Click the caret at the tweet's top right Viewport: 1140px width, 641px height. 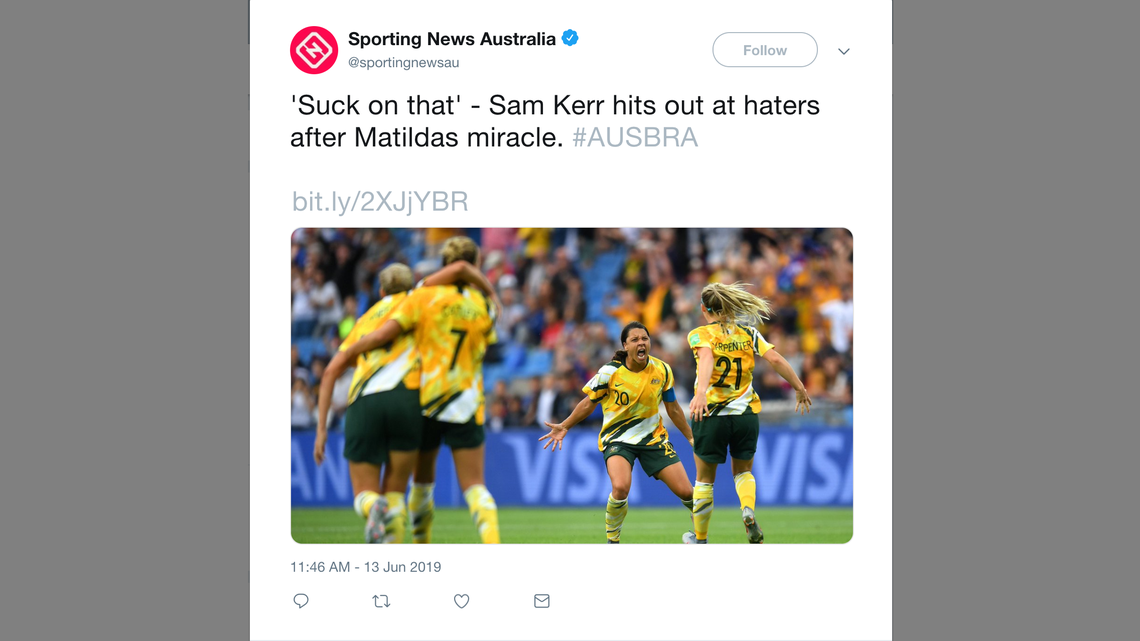click(843, 50)
